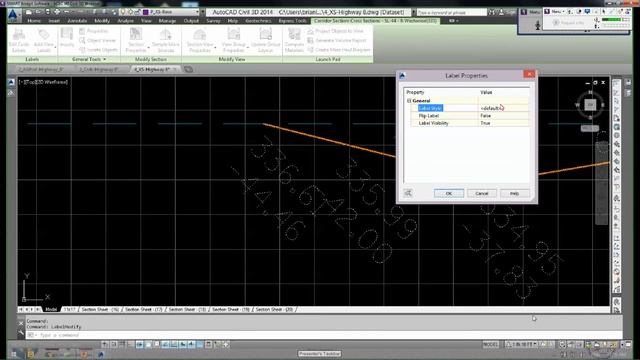Viewport: 640px width, 360px height.
Task: Open the Annotate ribbon tab
Action: click(x=77, y=20)
